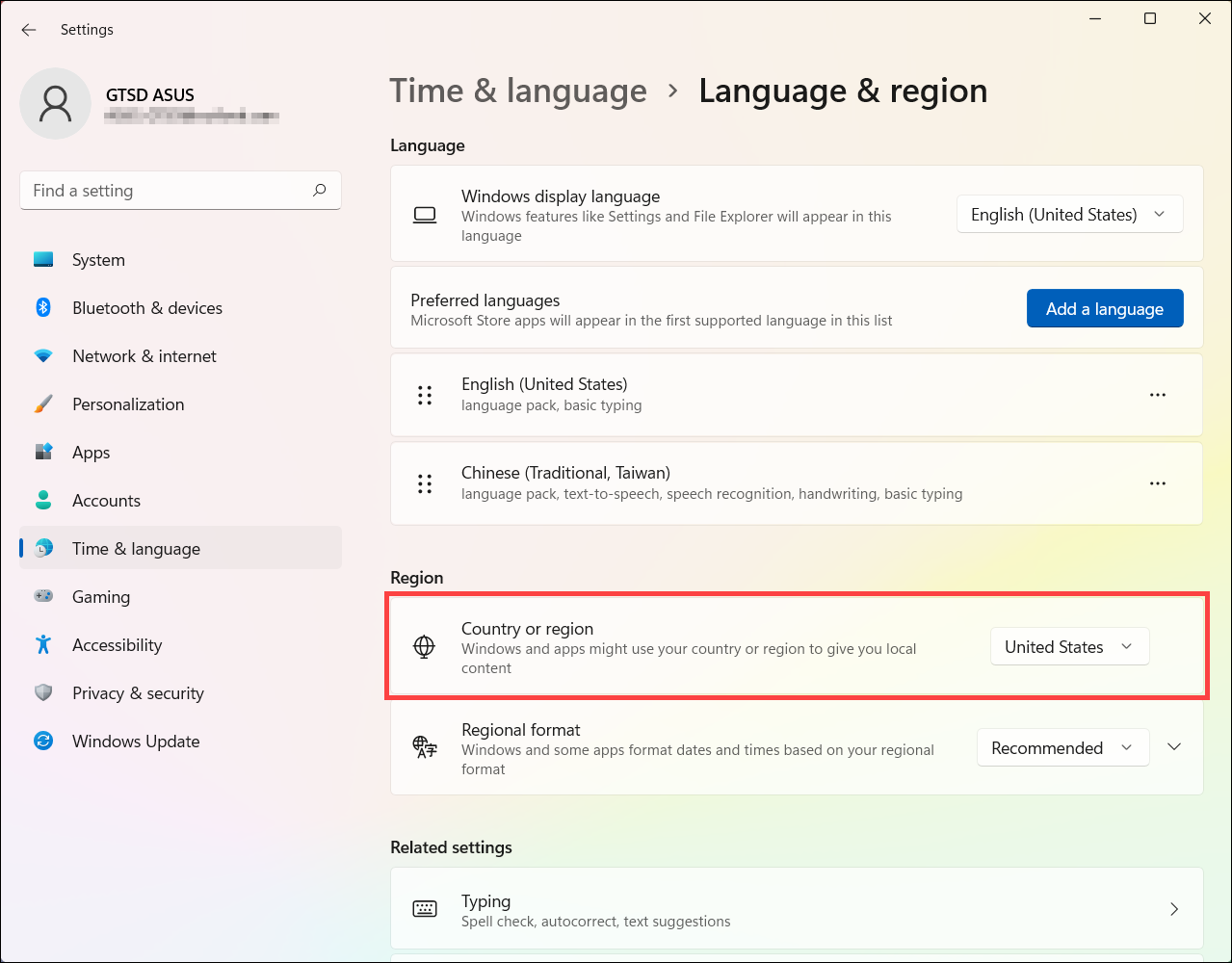Go back with the Settings back arrow
The width and height of the screenshot is (1232, 963).
29,30
